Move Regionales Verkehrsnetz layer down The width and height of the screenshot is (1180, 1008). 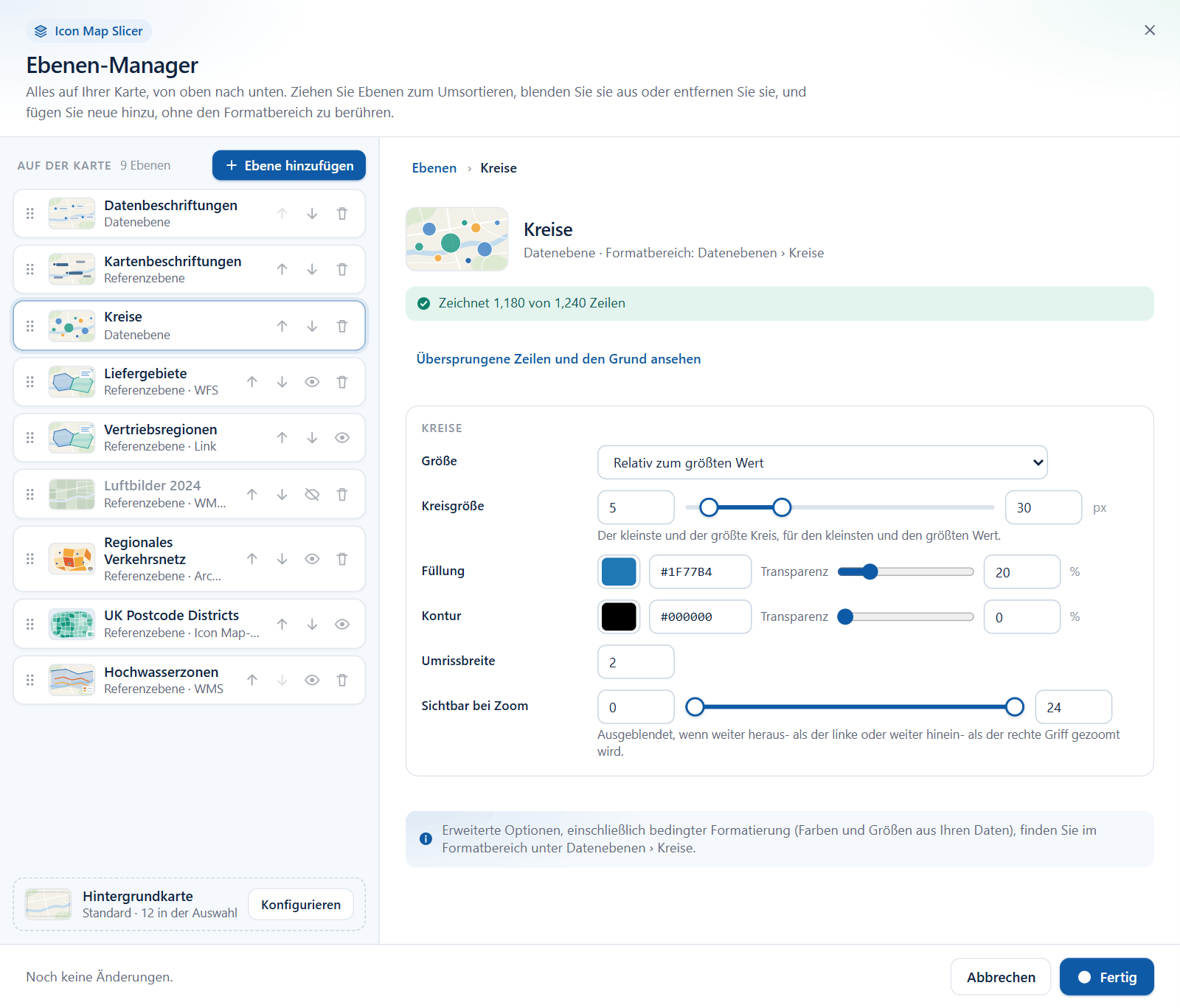(x=282, y=559)
